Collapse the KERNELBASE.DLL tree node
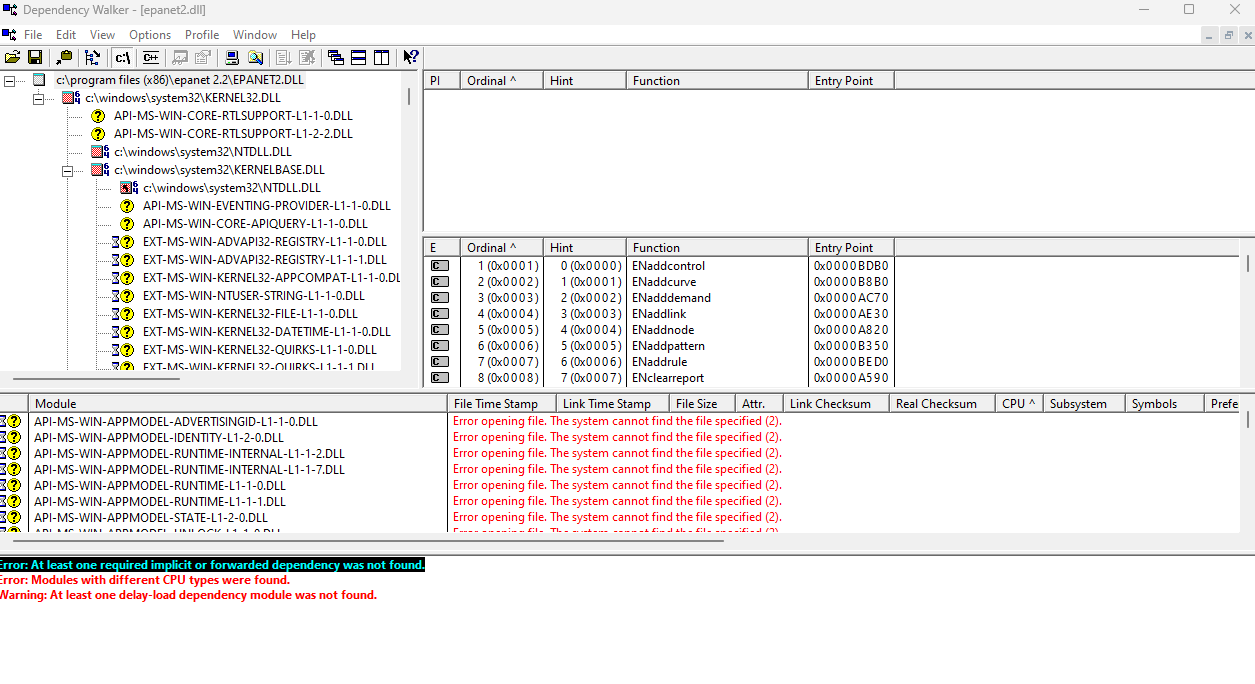Screen dimensions: 1255x684 (x=68, y=170)
